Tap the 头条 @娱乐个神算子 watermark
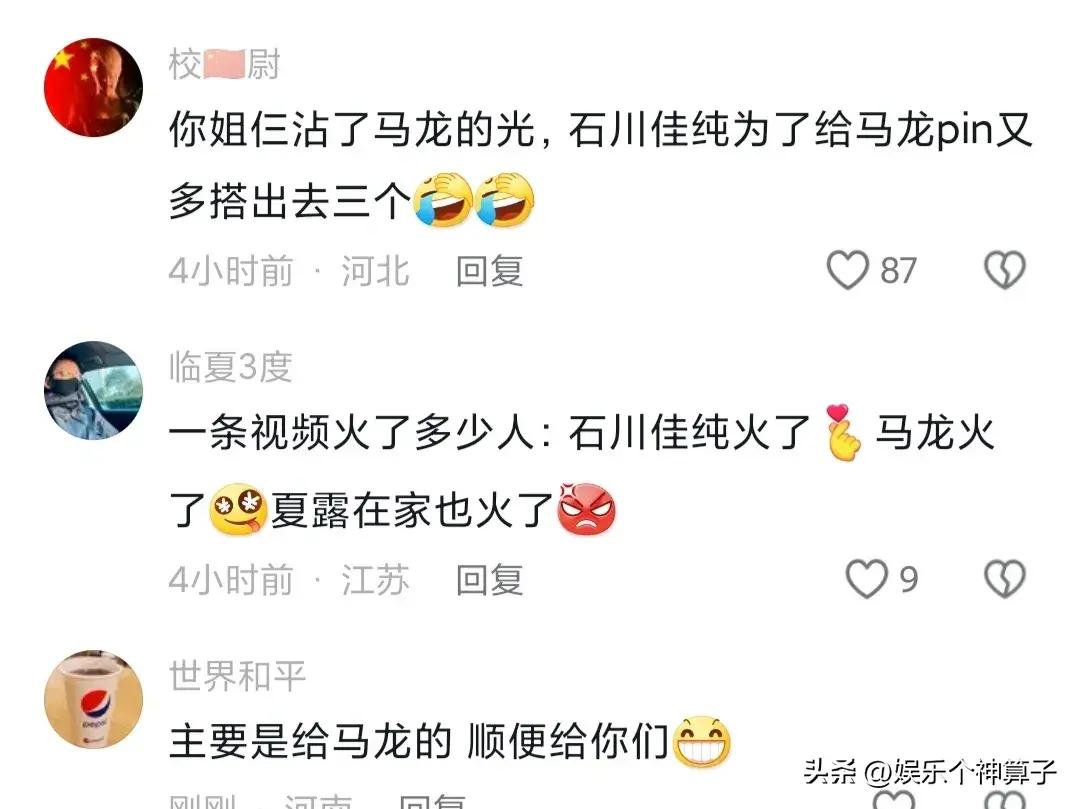 (930, 771)
